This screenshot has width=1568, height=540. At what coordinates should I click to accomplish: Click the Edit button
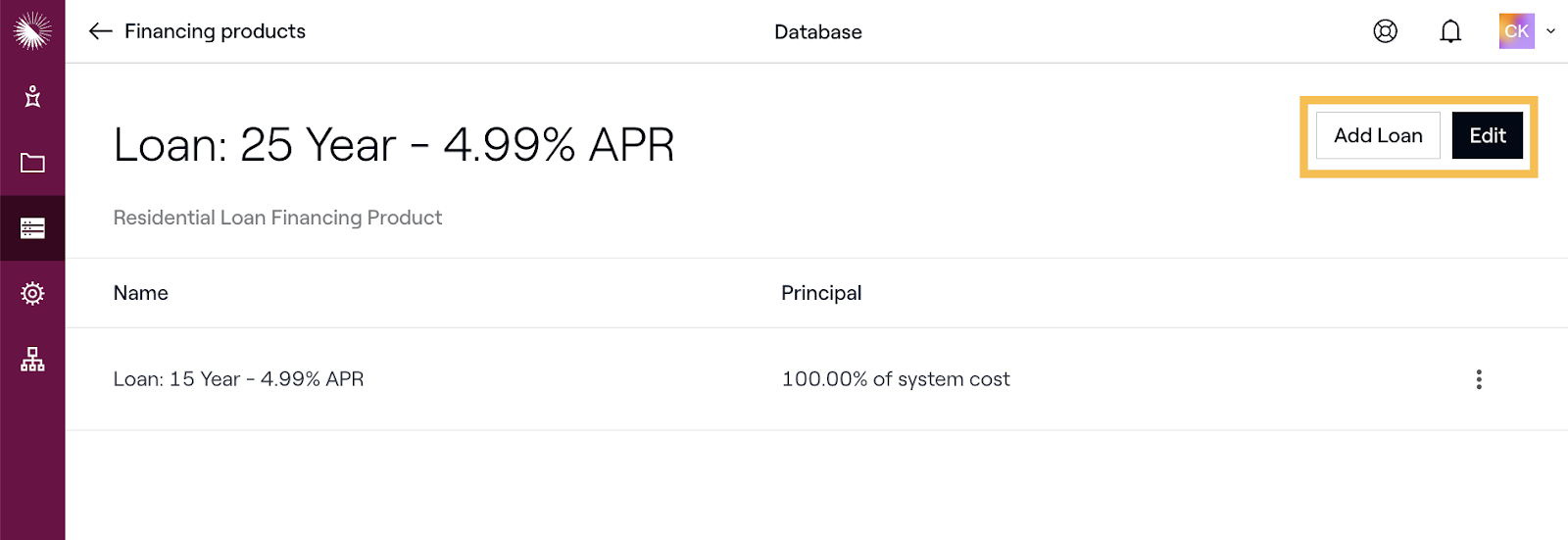pos(1488,135)
